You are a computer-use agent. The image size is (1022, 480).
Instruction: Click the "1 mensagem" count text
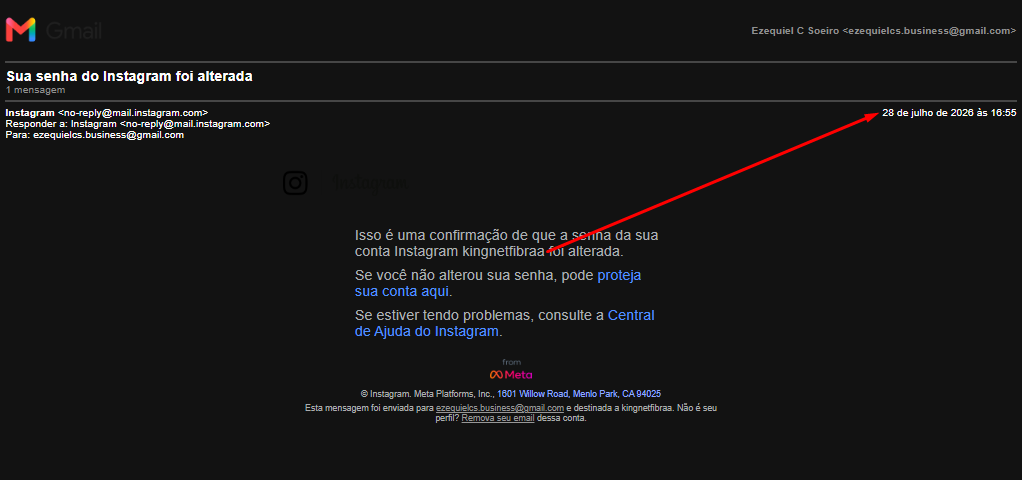[x=35, y=90]
